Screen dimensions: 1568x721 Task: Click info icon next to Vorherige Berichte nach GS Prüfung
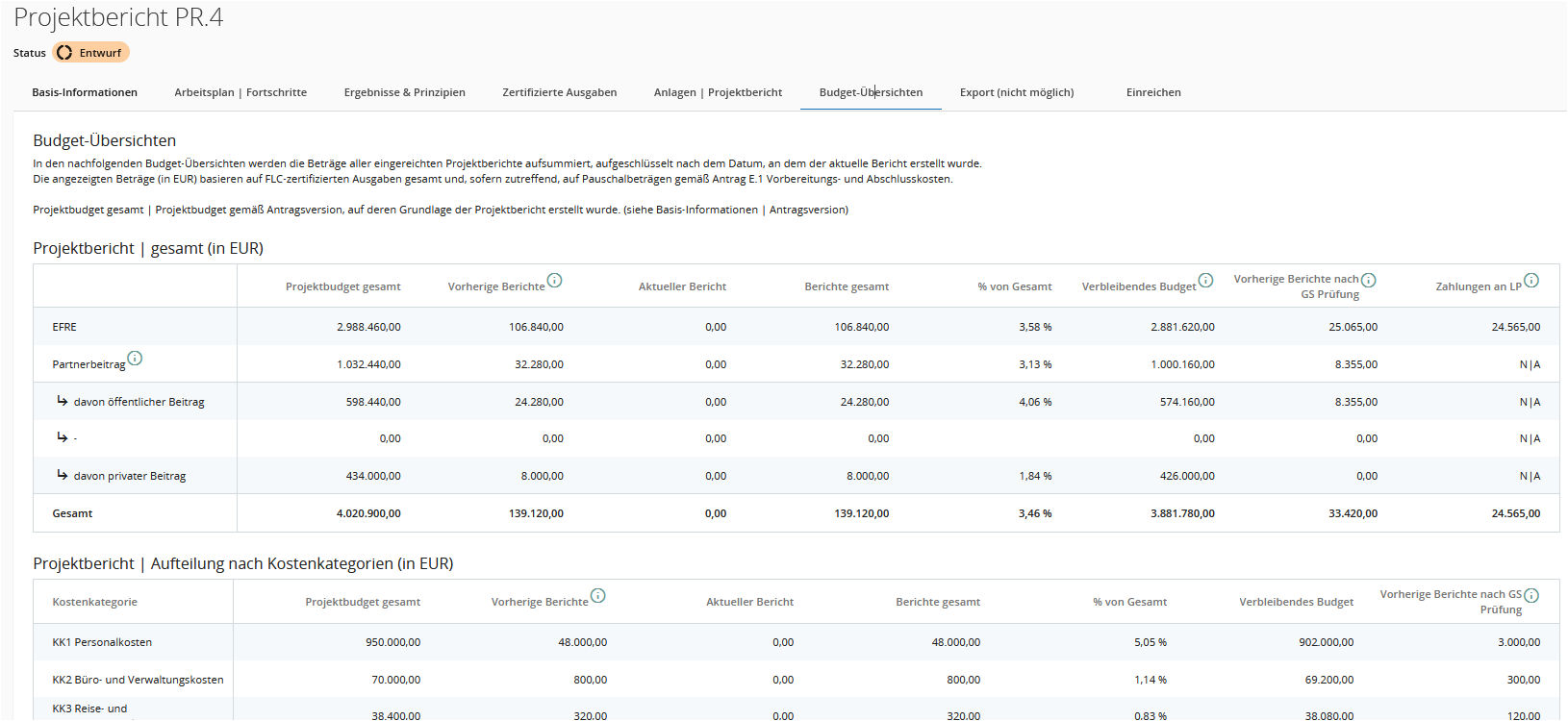pos(1368,281)
